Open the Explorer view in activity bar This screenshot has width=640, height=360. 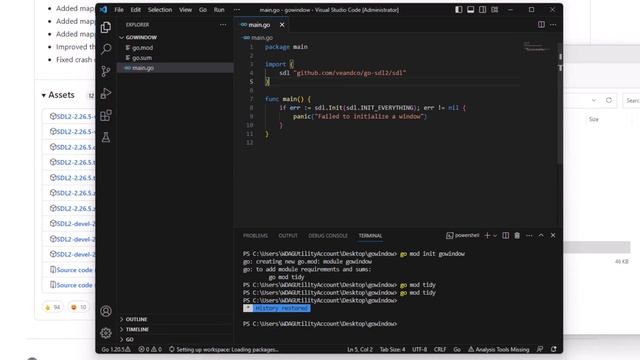coord(106,27)
